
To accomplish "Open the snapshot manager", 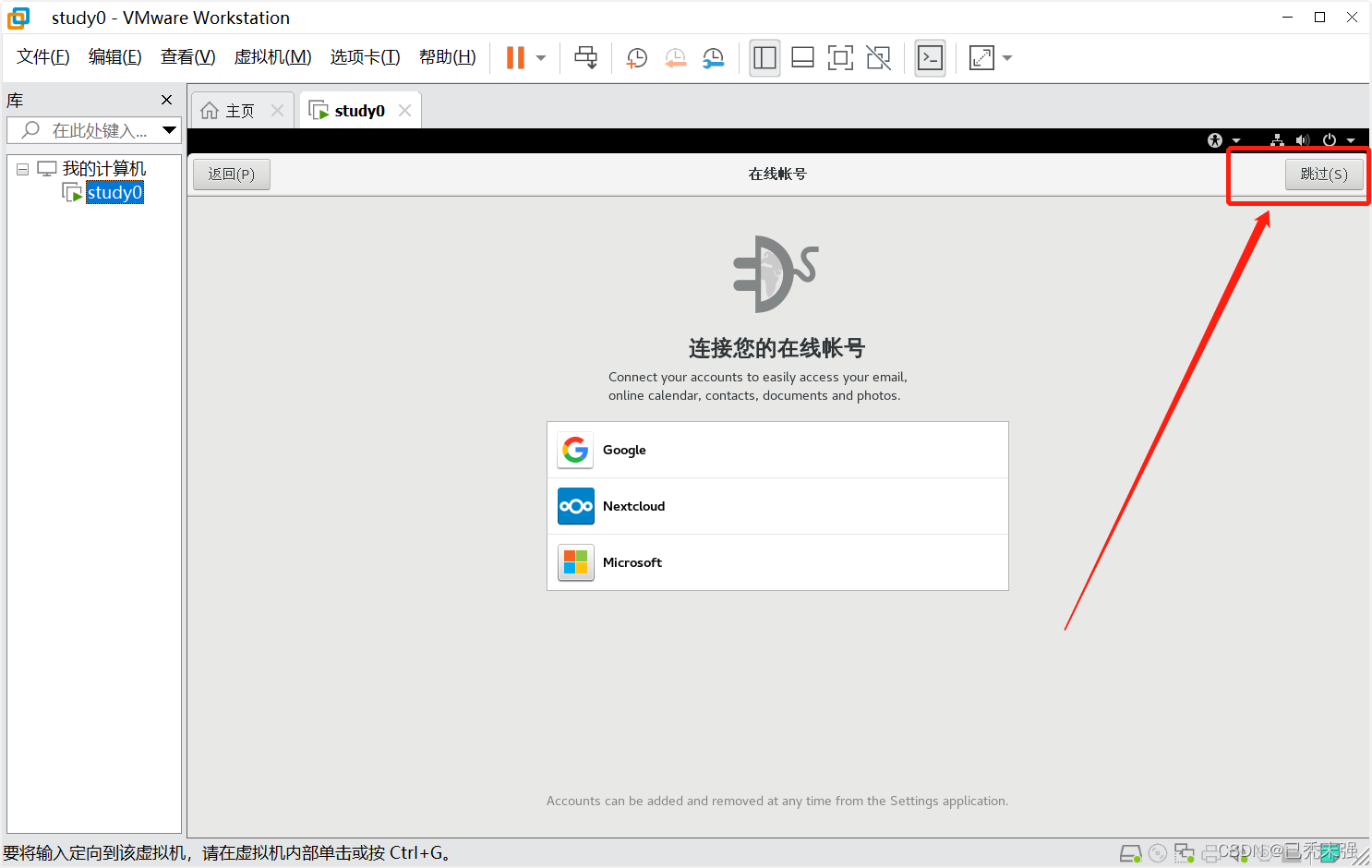I will 714,58.
